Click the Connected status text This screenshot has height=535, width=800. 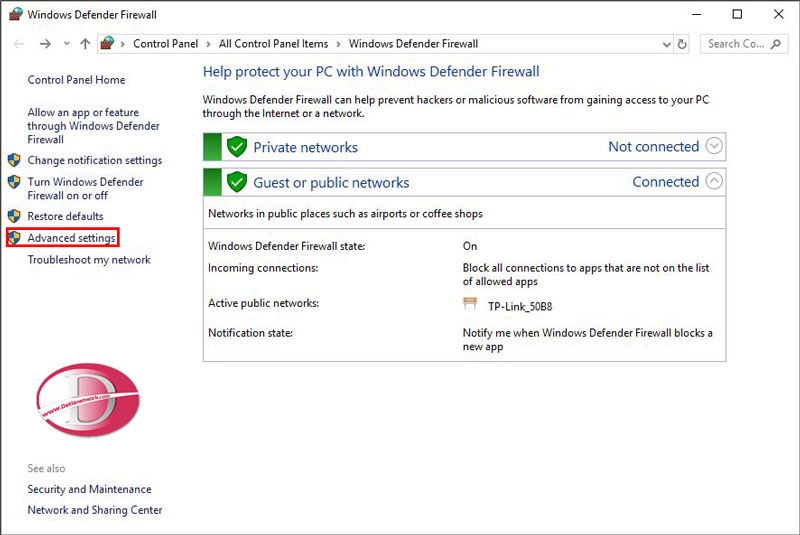point(666,182)
